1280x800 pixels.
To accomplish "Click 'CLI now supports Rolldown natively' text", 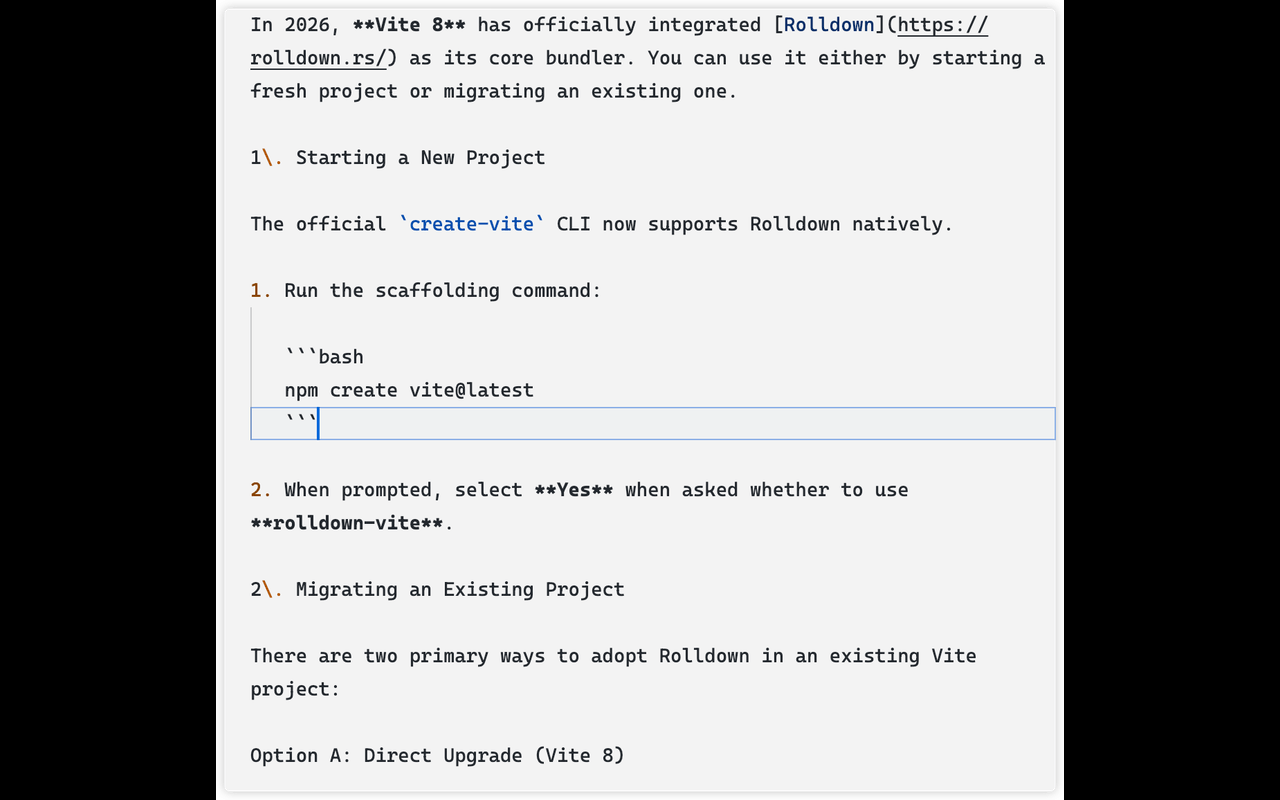I will 755,224.
